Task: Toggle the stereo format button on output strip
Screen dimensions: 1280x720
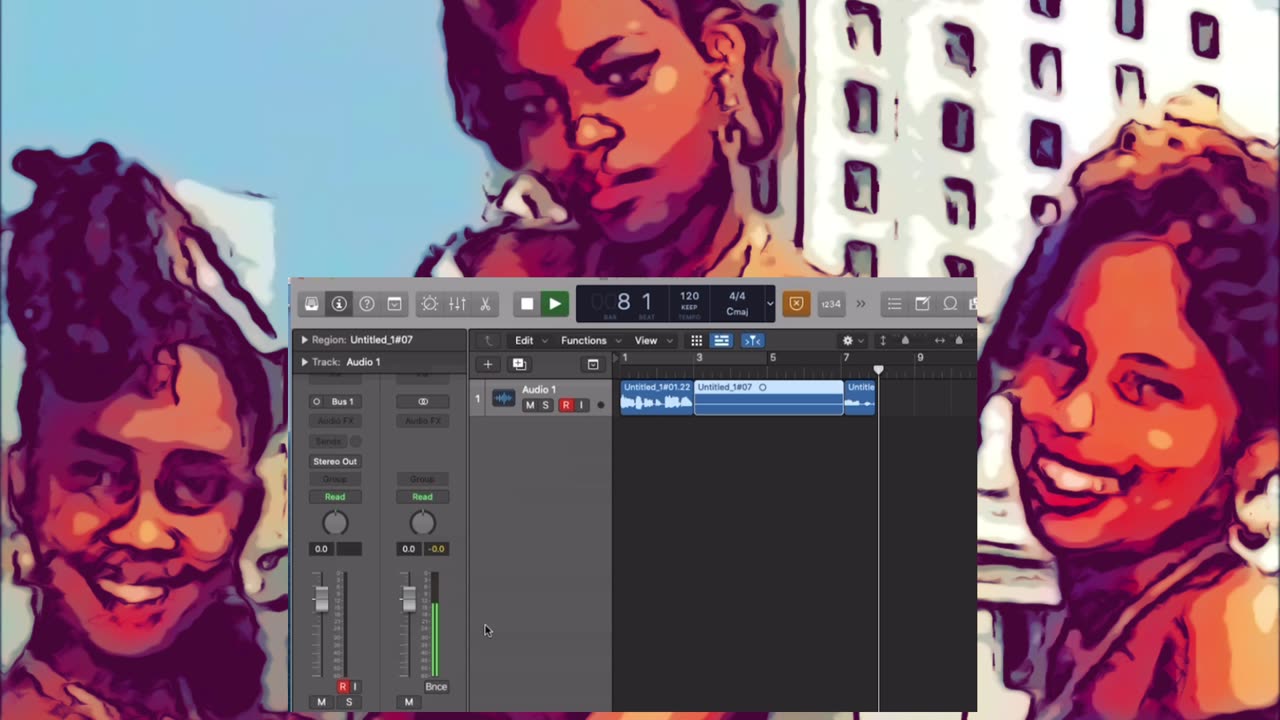Action: click(x=423, y=401)
